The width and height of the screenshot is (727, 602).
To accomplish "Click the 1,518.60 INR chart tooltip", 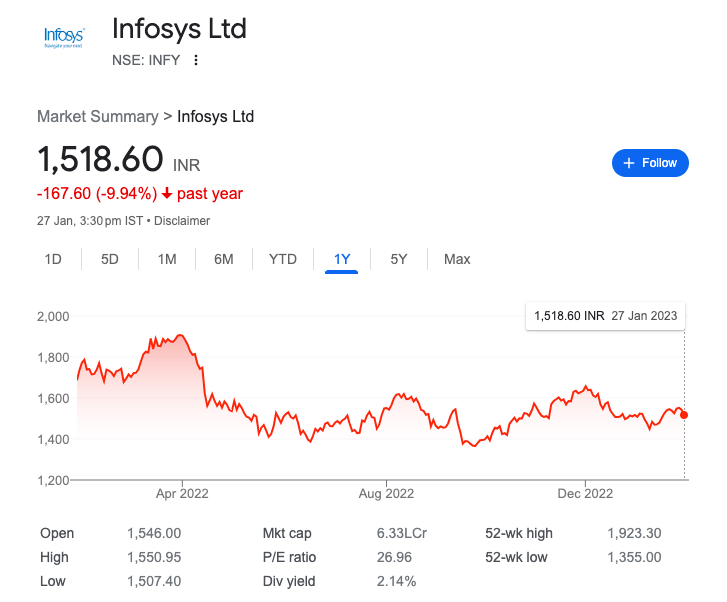I will 606,315.
